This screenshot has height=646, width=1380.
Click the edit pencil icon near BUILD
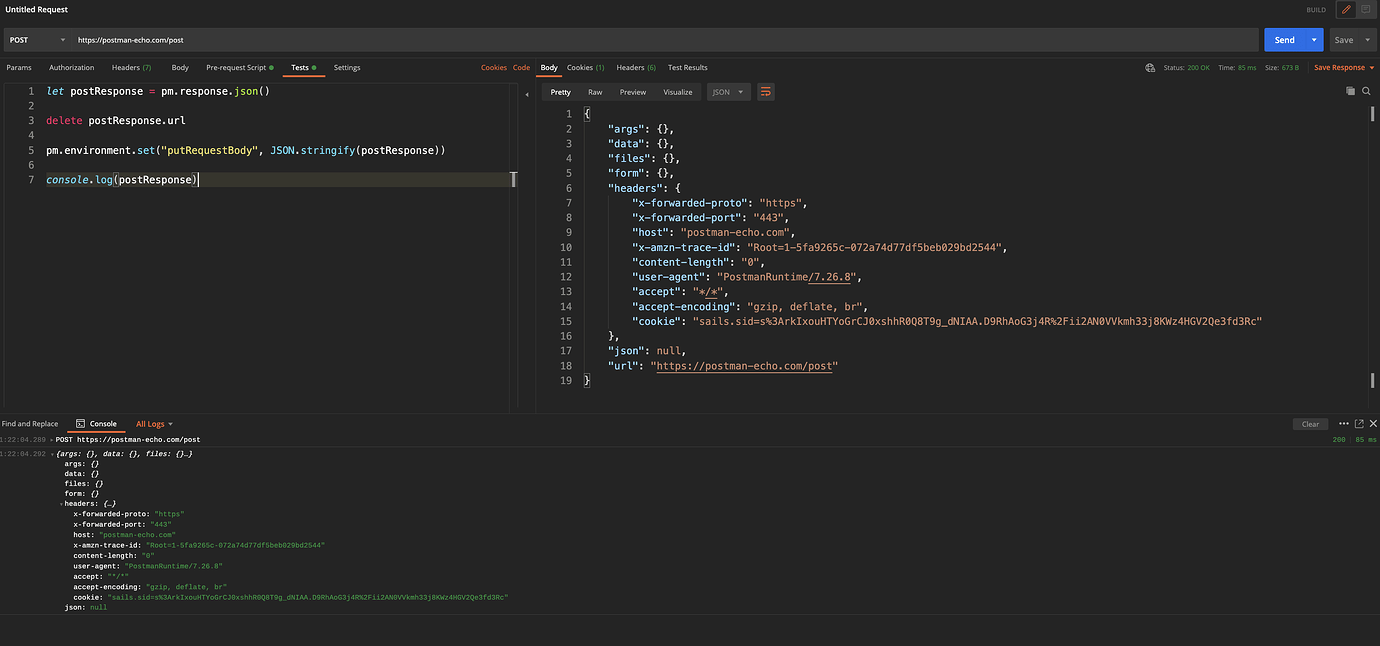point(1345,9)
